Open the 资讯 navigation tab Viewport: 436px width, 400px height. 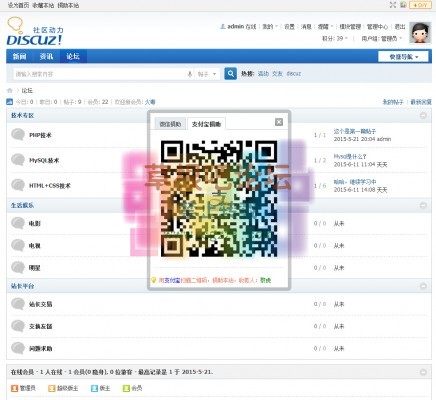pyautogui.click(x=46, y=56)
